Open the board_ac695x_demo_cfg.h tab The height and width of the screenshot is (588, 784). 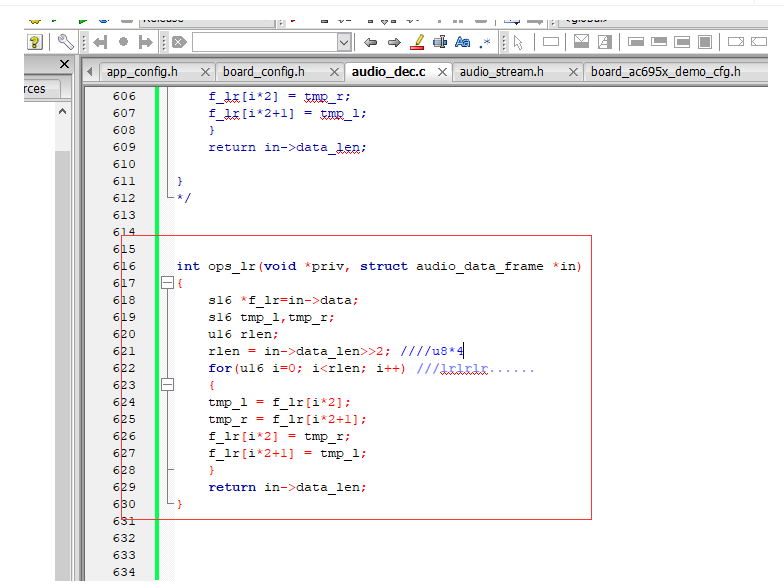pyautogui.click(x=666, y=72)
